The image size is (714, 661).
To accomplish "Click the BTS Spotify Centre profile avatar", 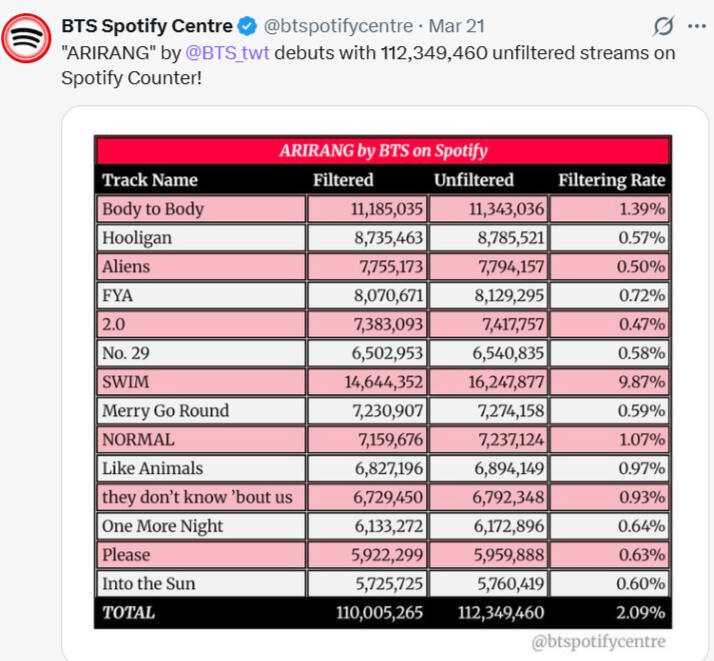I will click(26, 39).
